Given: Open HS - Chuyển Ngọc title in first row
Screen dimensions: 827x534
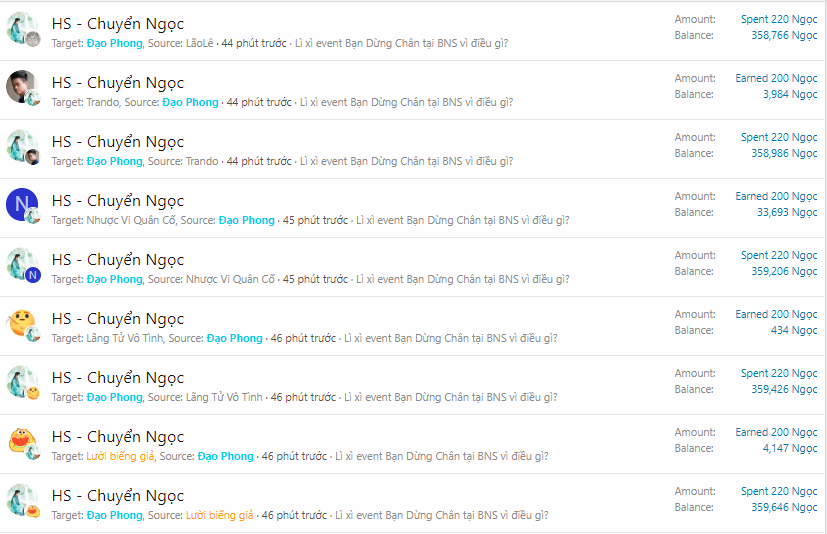Looking at the screenshot, I should 118,24.
